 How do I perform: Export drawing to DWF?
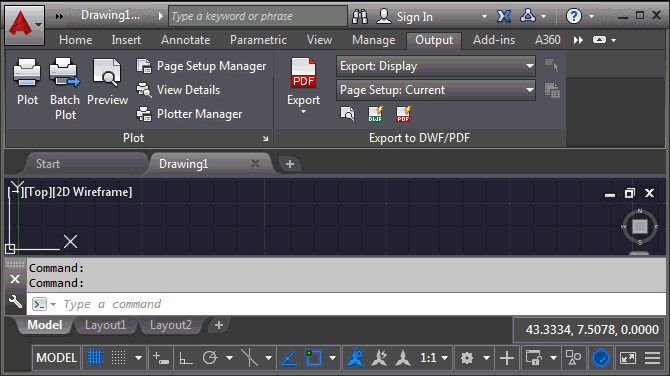(x=375, y=114)
